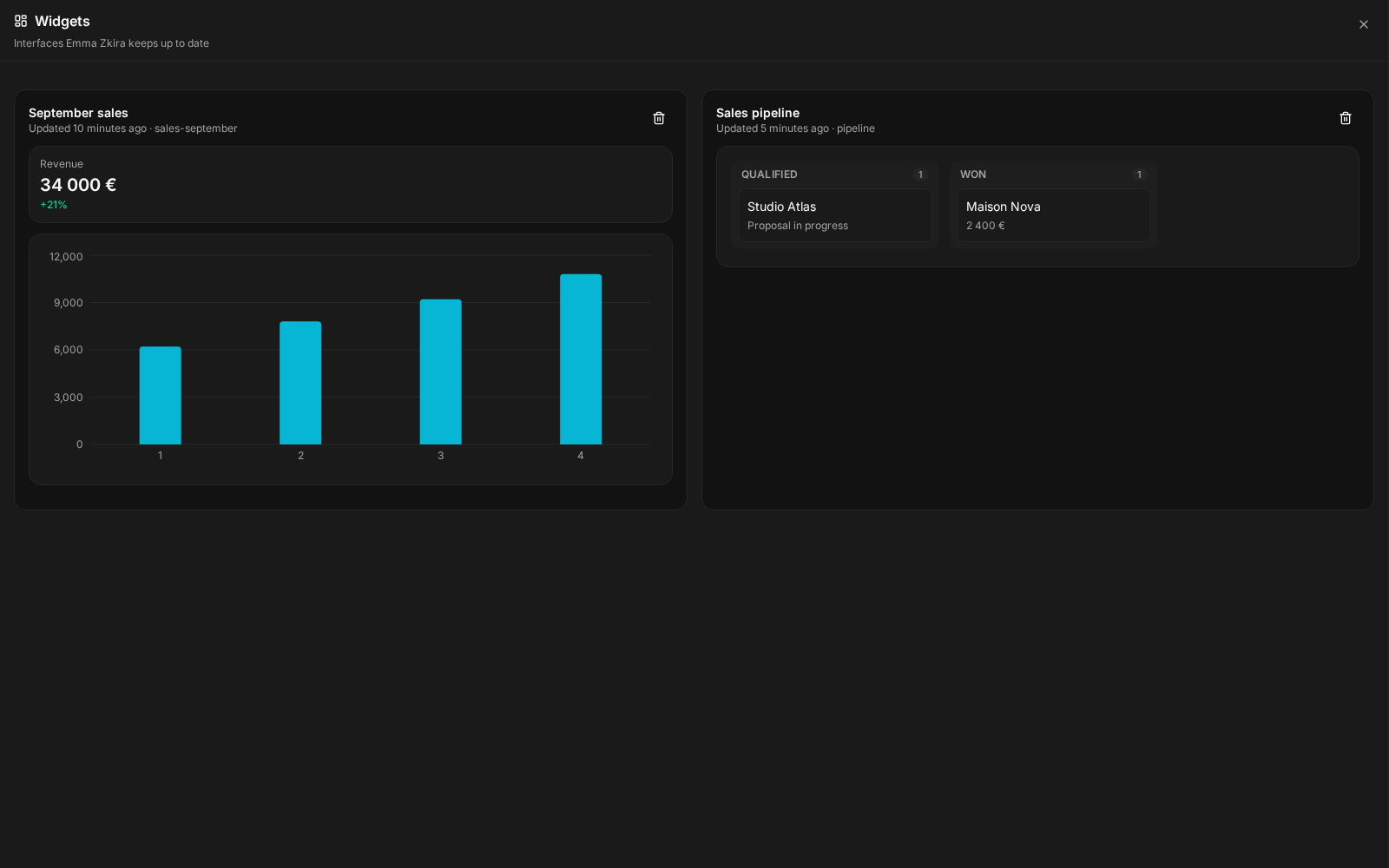Click the 6,000 axis label
1389x868 pixels.
tap(69, 350)
